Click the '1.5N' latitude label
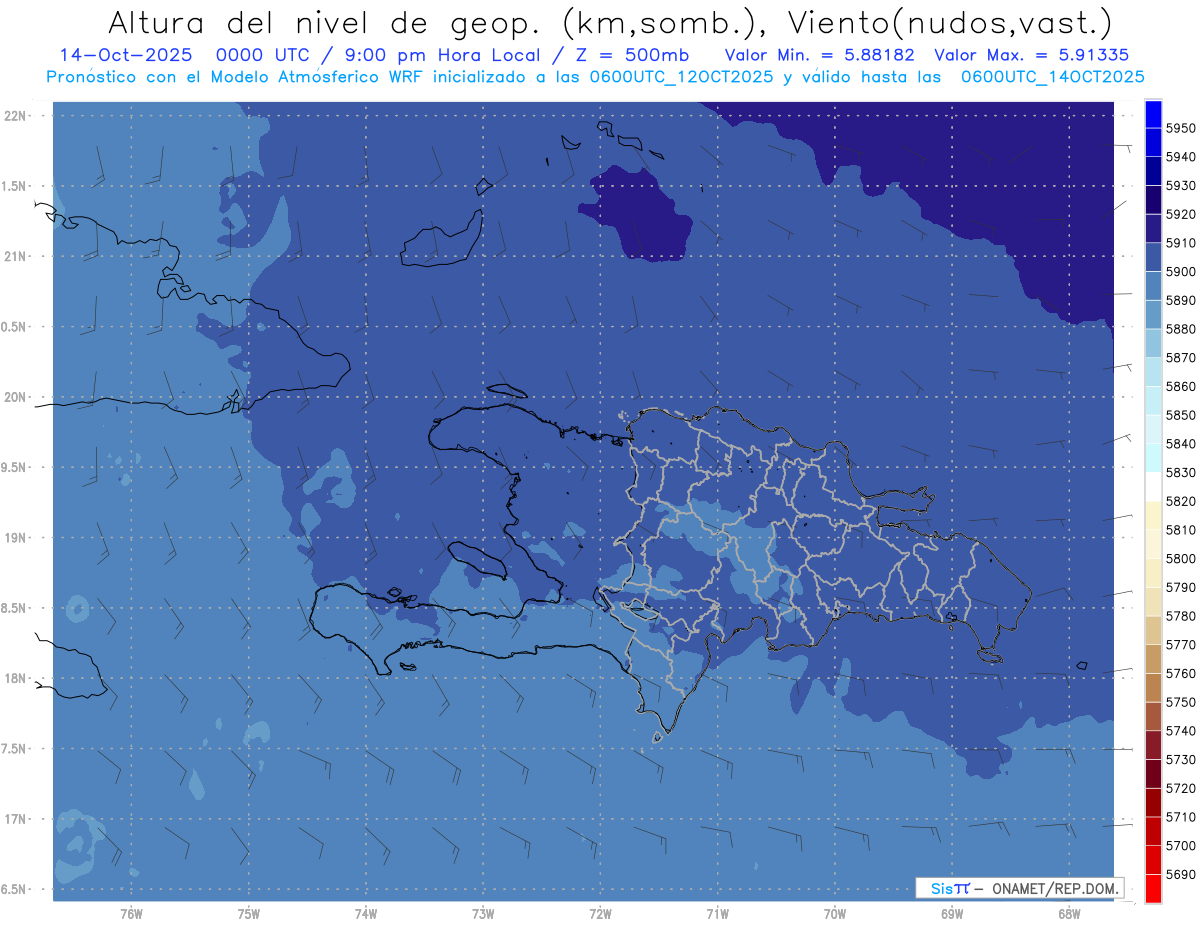The width and height of the screenshot is (1200, 927). 13,186
